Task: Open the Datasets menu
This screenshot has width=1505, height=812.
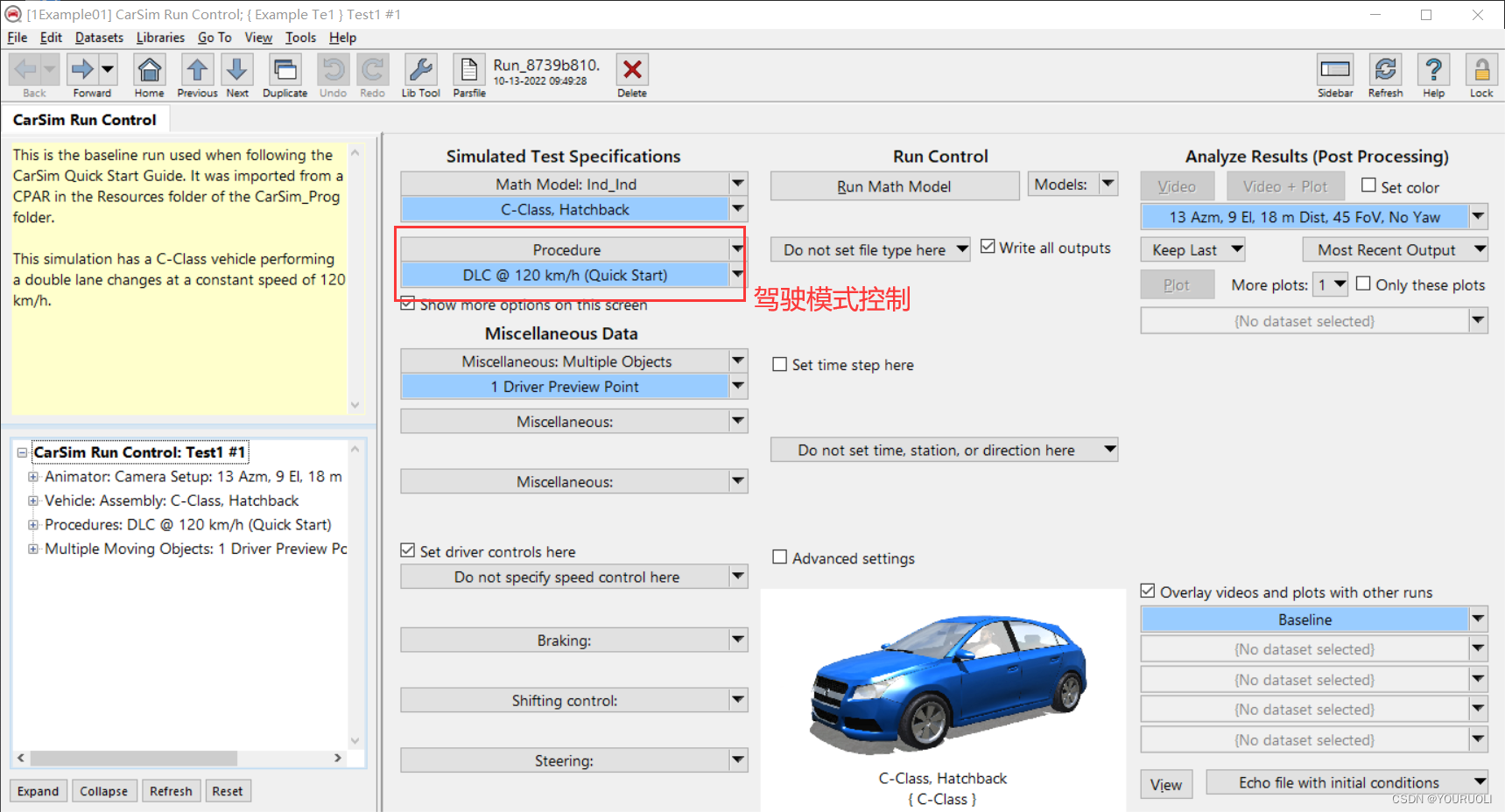Action: pos(99,38)
